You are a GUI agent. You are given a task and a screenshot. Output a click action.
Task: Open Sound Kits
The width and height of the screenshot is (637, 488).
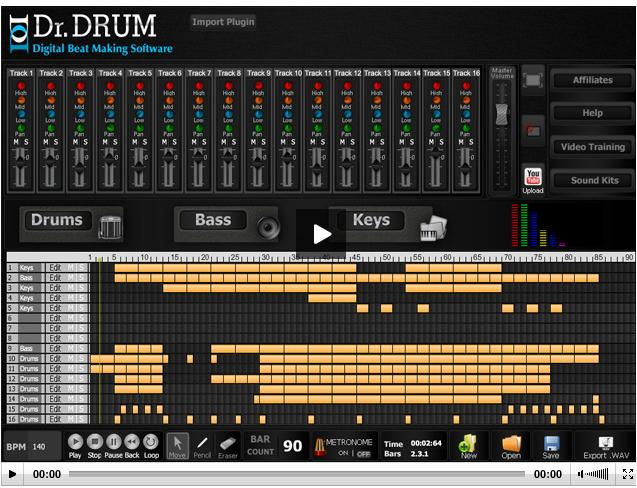pyautogui.click(x=593, y=180)
